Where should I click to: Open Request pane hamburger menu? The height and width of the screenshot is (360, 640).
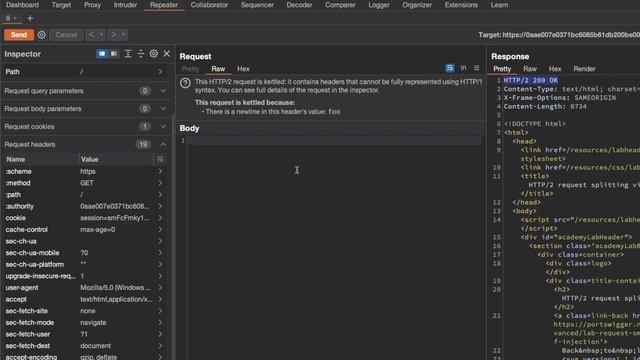[476, 68]
